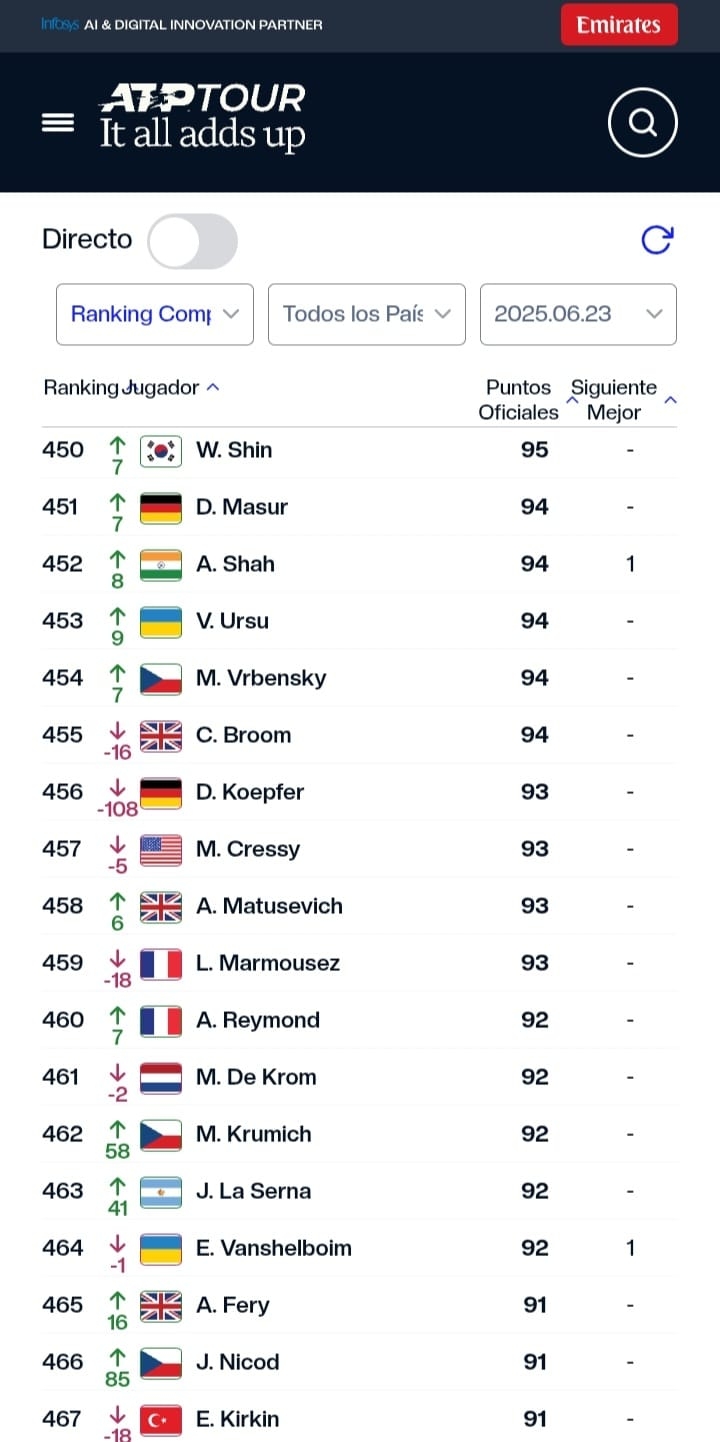Click Argentina flag beside J. La Serna
The width and height of the screenshot is (720, 1442).
tap(160, 1192)
